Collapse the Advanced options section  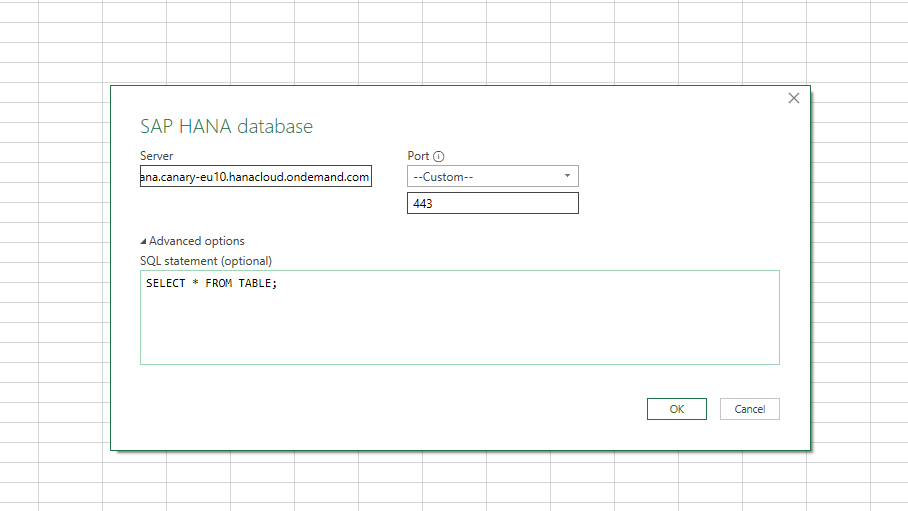pos(192,240)
